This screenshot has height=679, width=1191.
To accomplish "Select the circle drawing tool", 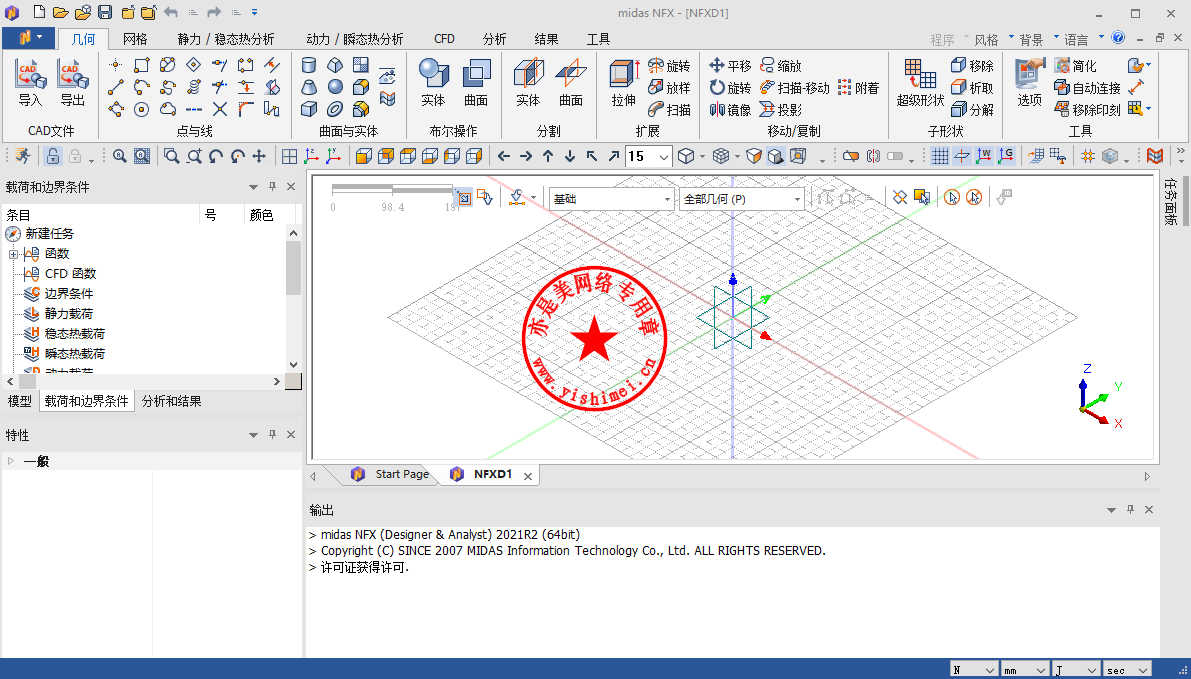I will tap(142, 109).
